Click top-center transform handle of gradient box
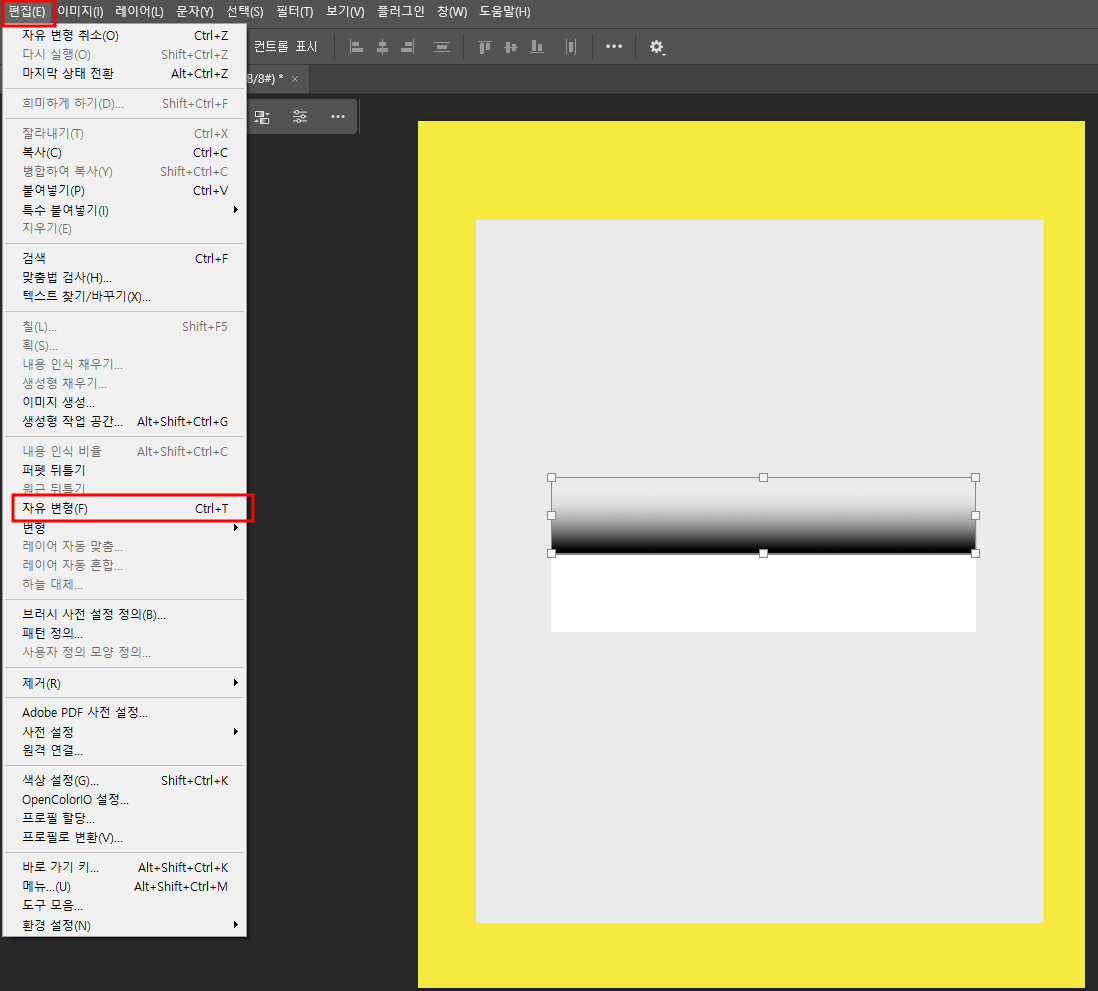Image resolution: width=1098 pixels, height=991 pixels. 763,478
